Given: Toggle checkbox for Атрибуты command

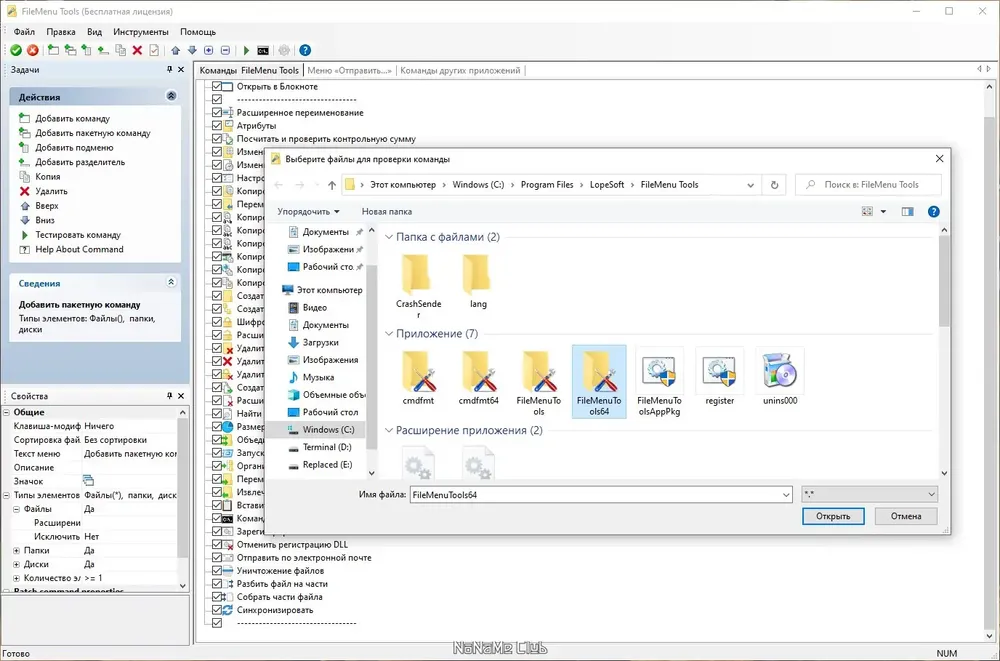Looking at the screenshot, I should [x=217, y=126].
